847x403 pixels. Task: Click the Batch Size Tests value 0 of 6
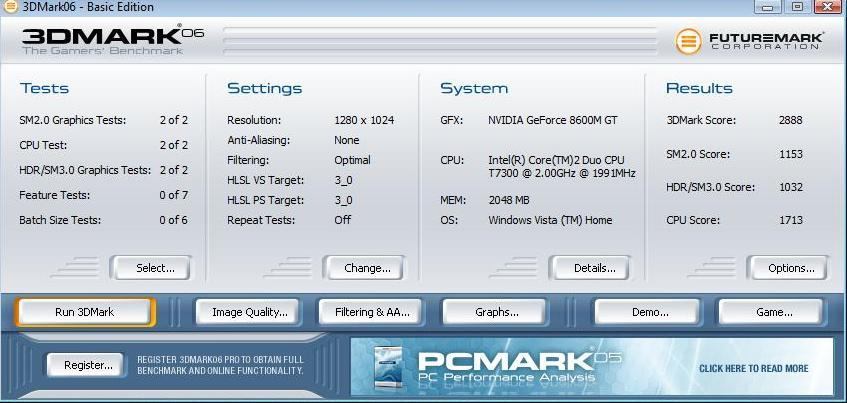[x=173, y=220]
